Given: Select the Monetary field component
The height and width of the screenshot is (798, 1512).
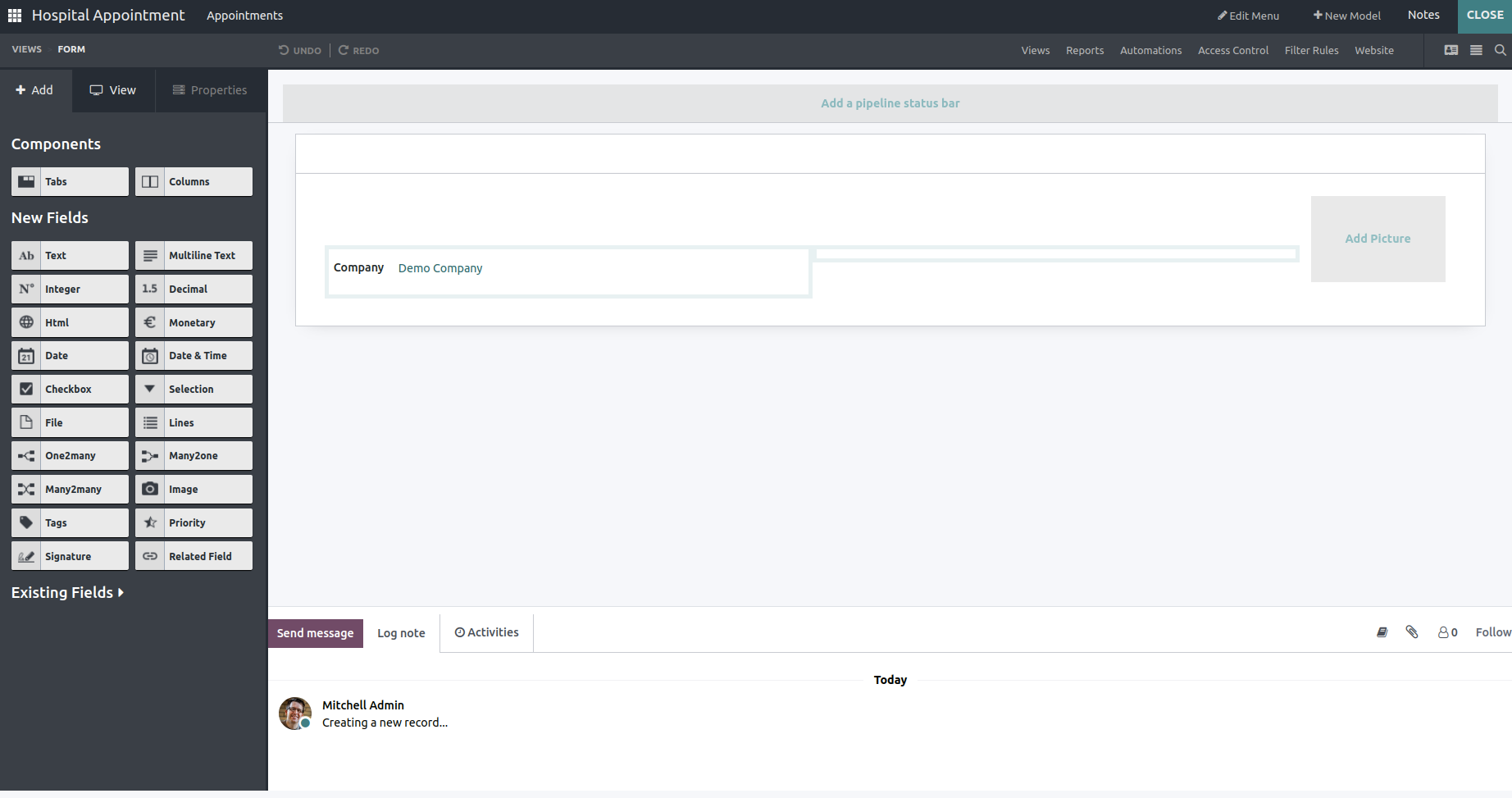Looking at the screenshot, I should coord(194,322).
